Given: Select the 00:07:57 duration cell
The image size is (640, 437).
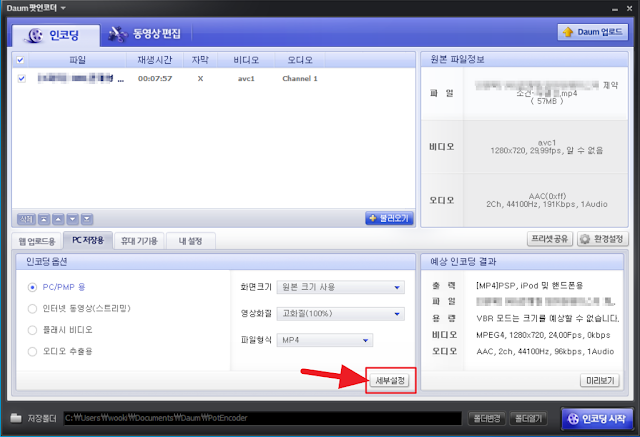Looking at the screenshot, I should coord(155,78).
